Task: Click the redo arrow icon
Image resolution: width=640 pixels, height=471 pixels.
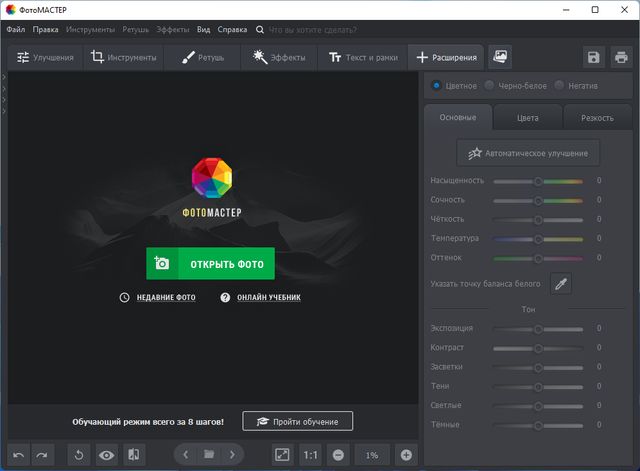Action: click(41, 455)
